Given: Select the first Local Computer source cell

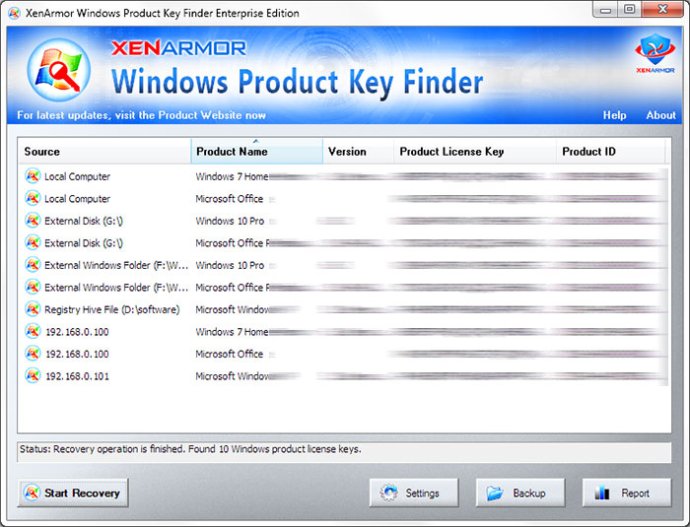Looking at the screenshot, I should [77, 176].
